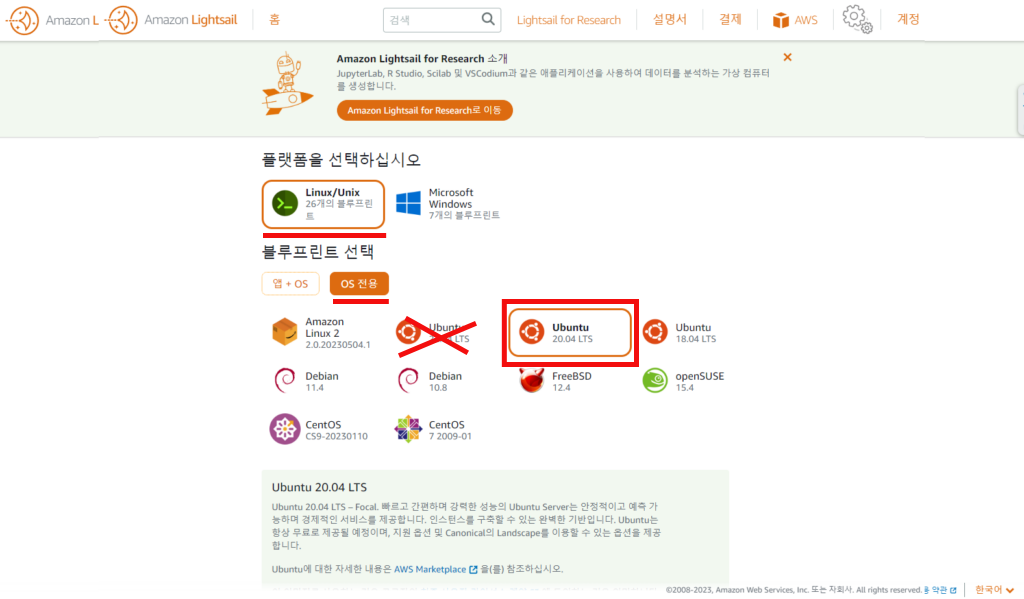1024x599 pixels.
Task: Click the AWS cube icon
Action: pos(780,20)
